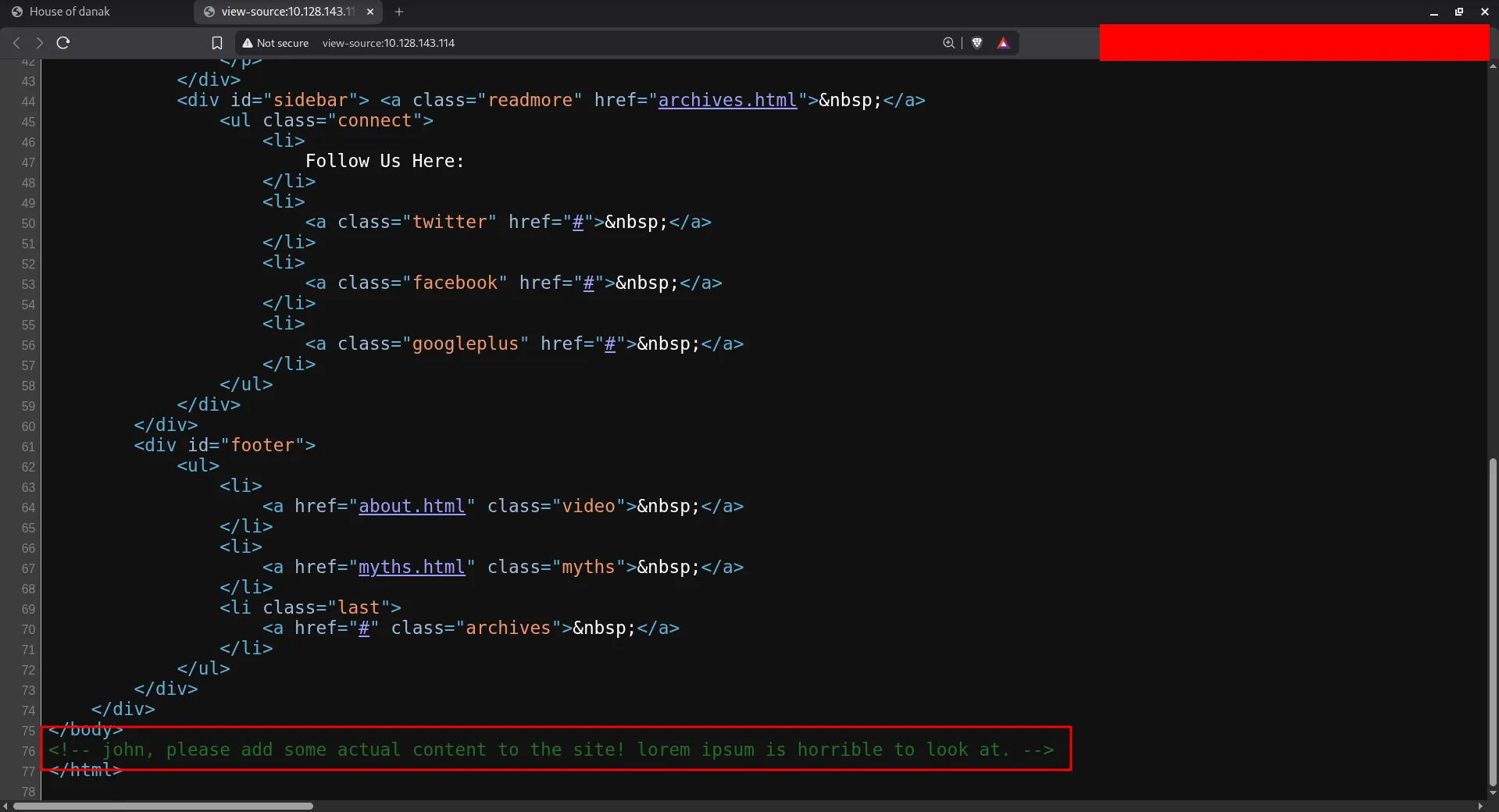1499x812 pixels.
Task: Open the myths.html link
Action: click(x=412, y=567)
